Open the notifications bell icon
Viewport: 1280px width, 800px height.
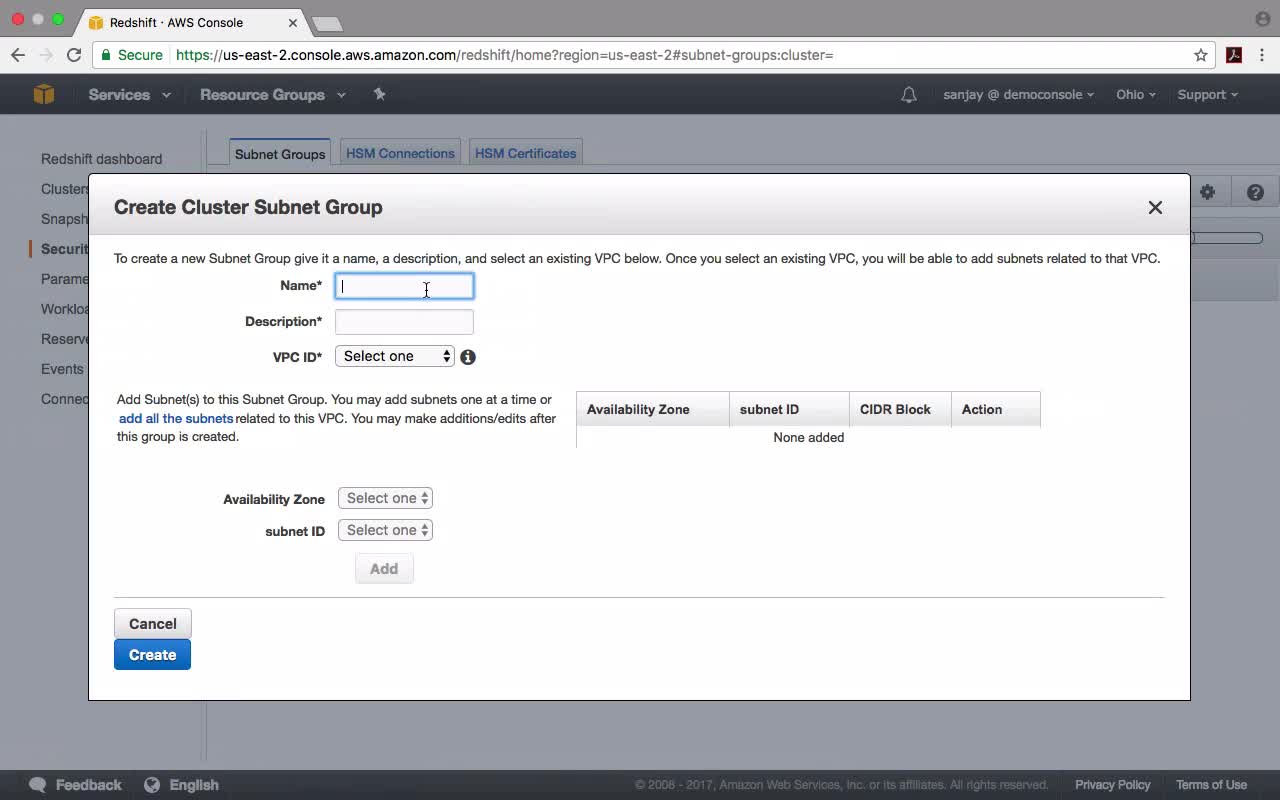909,95
